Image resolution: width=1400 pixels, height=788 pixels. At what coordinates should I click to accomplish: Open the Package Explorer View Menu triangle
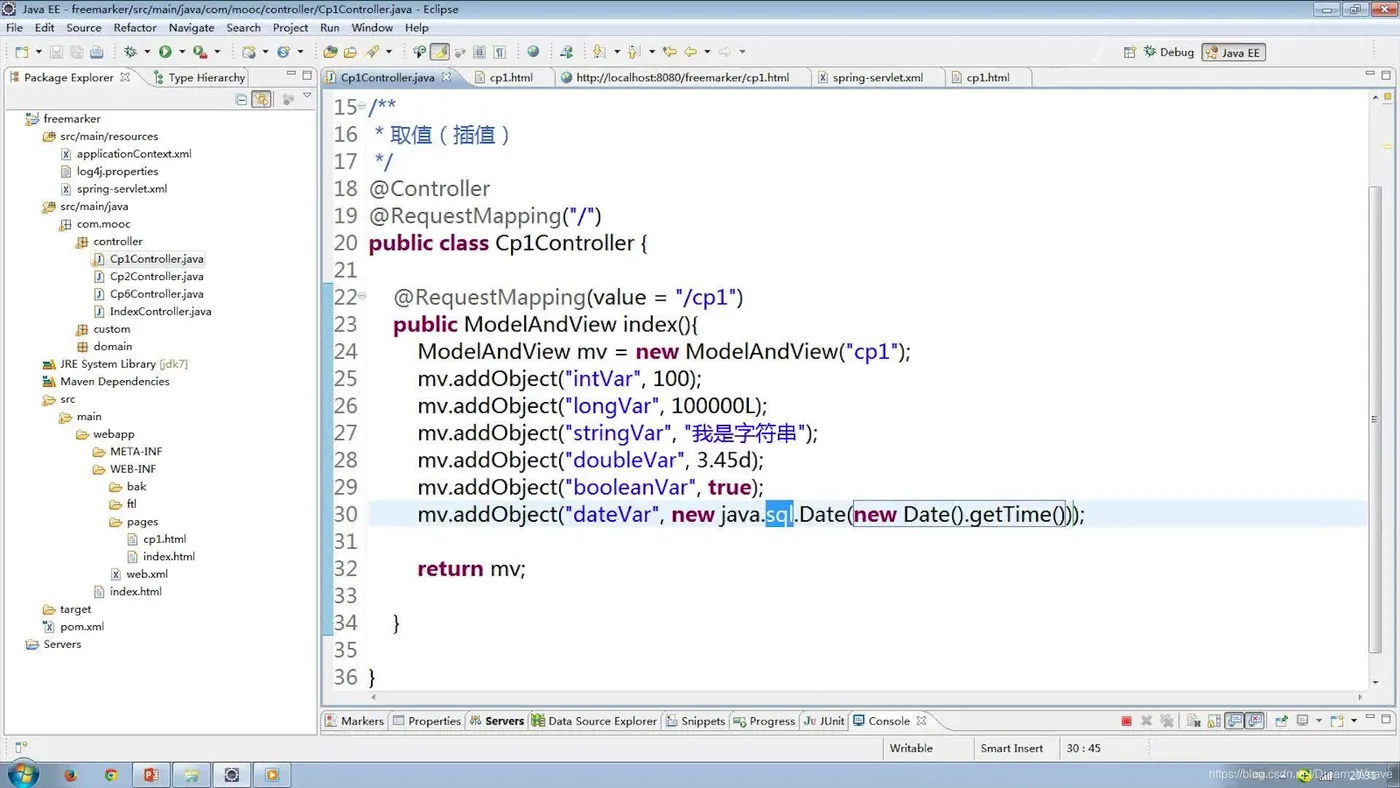click(307, 96)
